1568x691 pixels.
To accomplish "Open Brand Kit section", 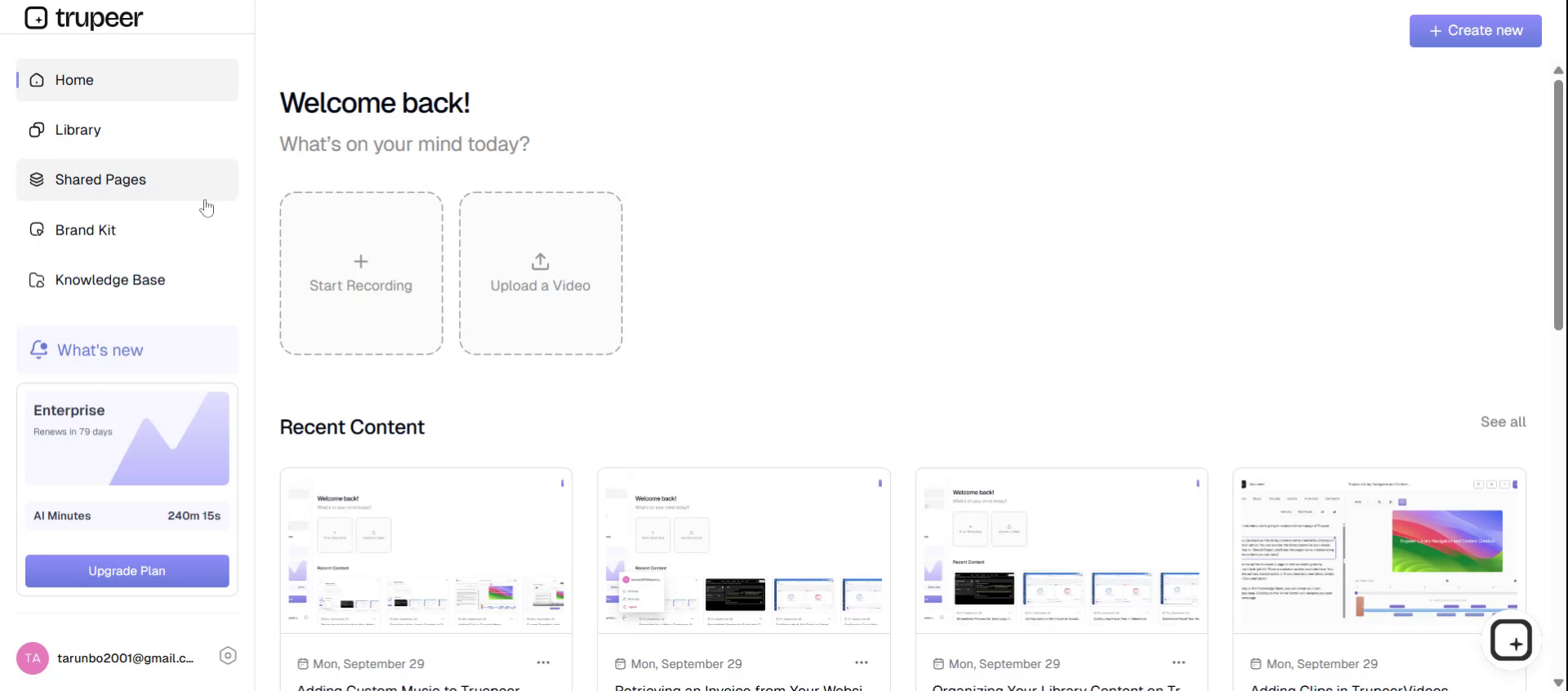I will click(127, 230).
